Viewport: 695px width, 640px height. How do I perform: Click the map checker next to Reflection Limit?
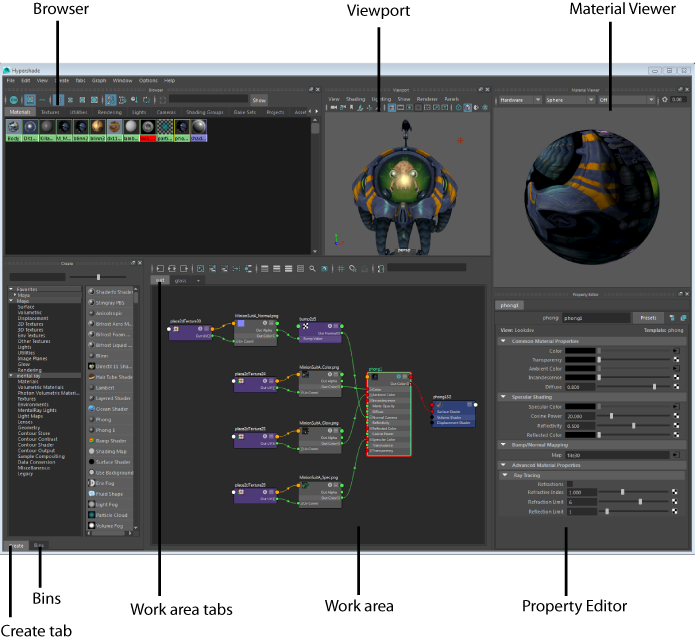coord(675,511)
